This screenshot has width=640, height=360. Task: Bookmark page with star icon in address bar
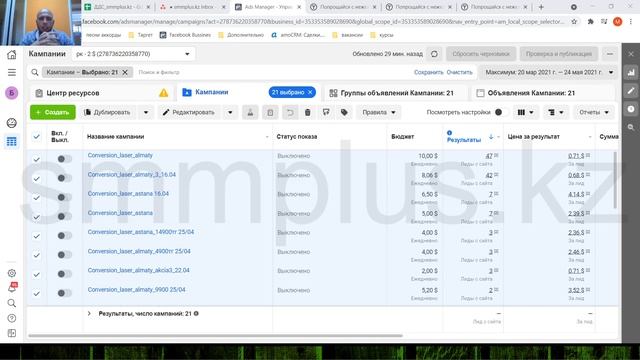click(574, 22)
